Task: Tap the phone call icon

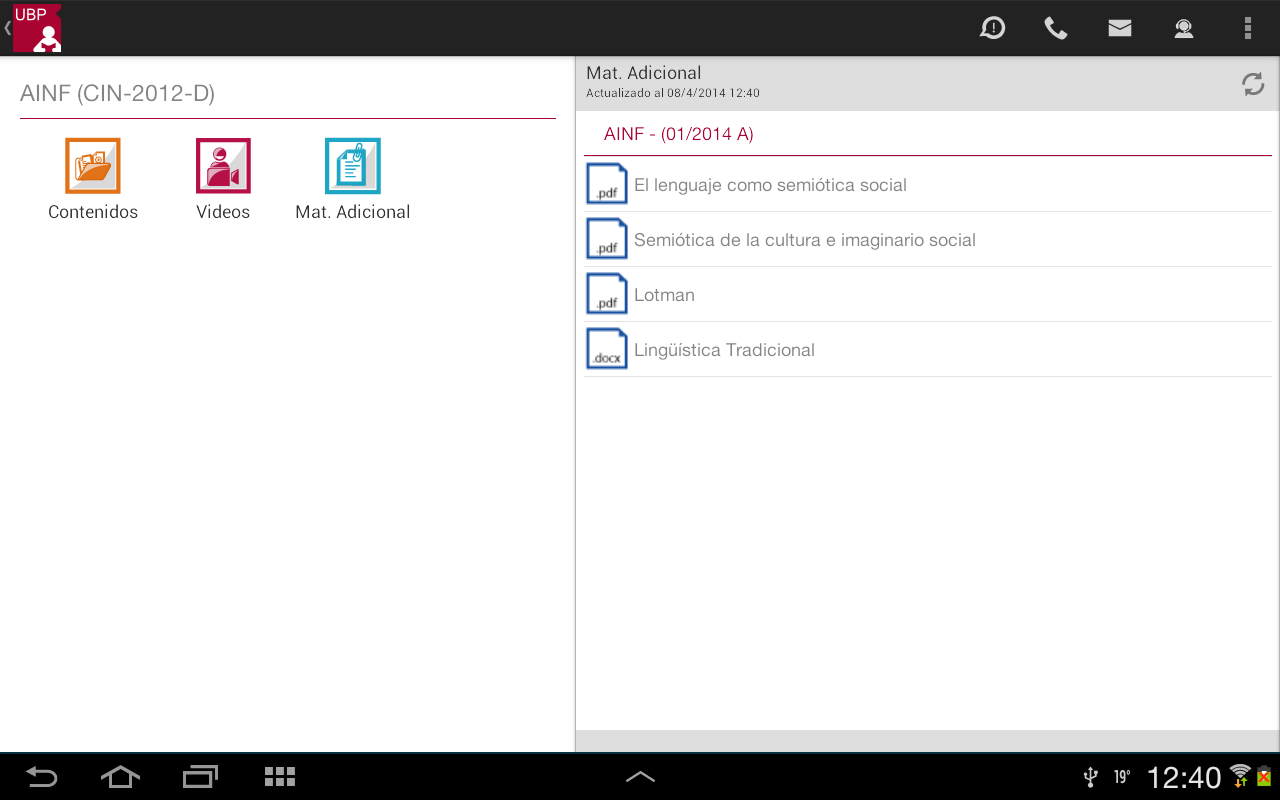Action: click(1056, 28)
